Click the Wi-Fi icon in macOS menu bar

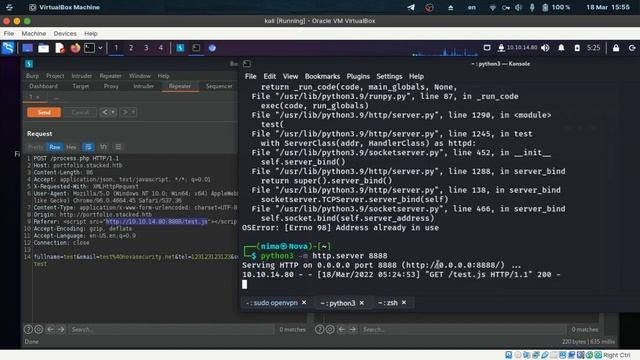click(492, 7)
